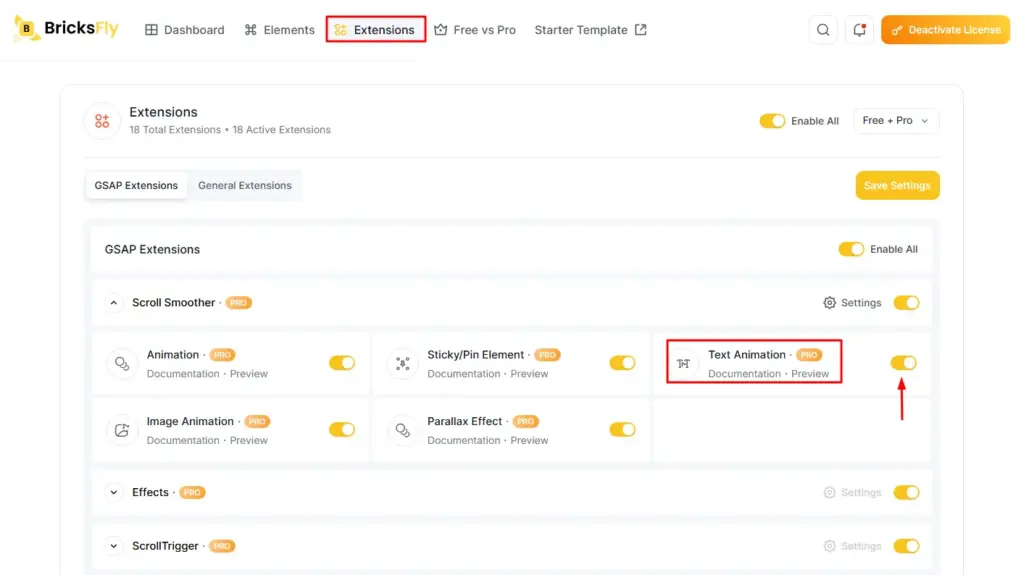The height and width of the screenshot is (575, 1024).
Task: Go to the Dashboard menu
Action: tap(185, 29)
